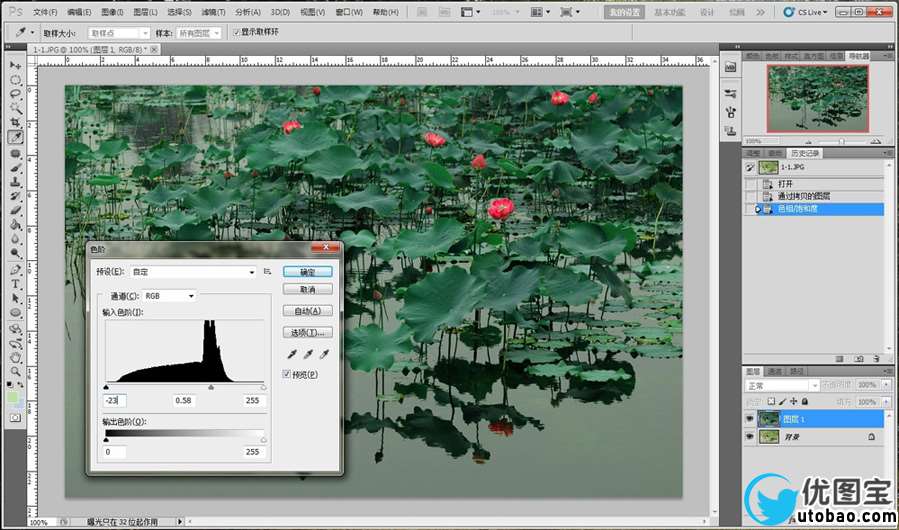This screenshot has height=530, width=899.
Task: Click the Mini Bridge panel icon
Action: (x=730, y=67)
